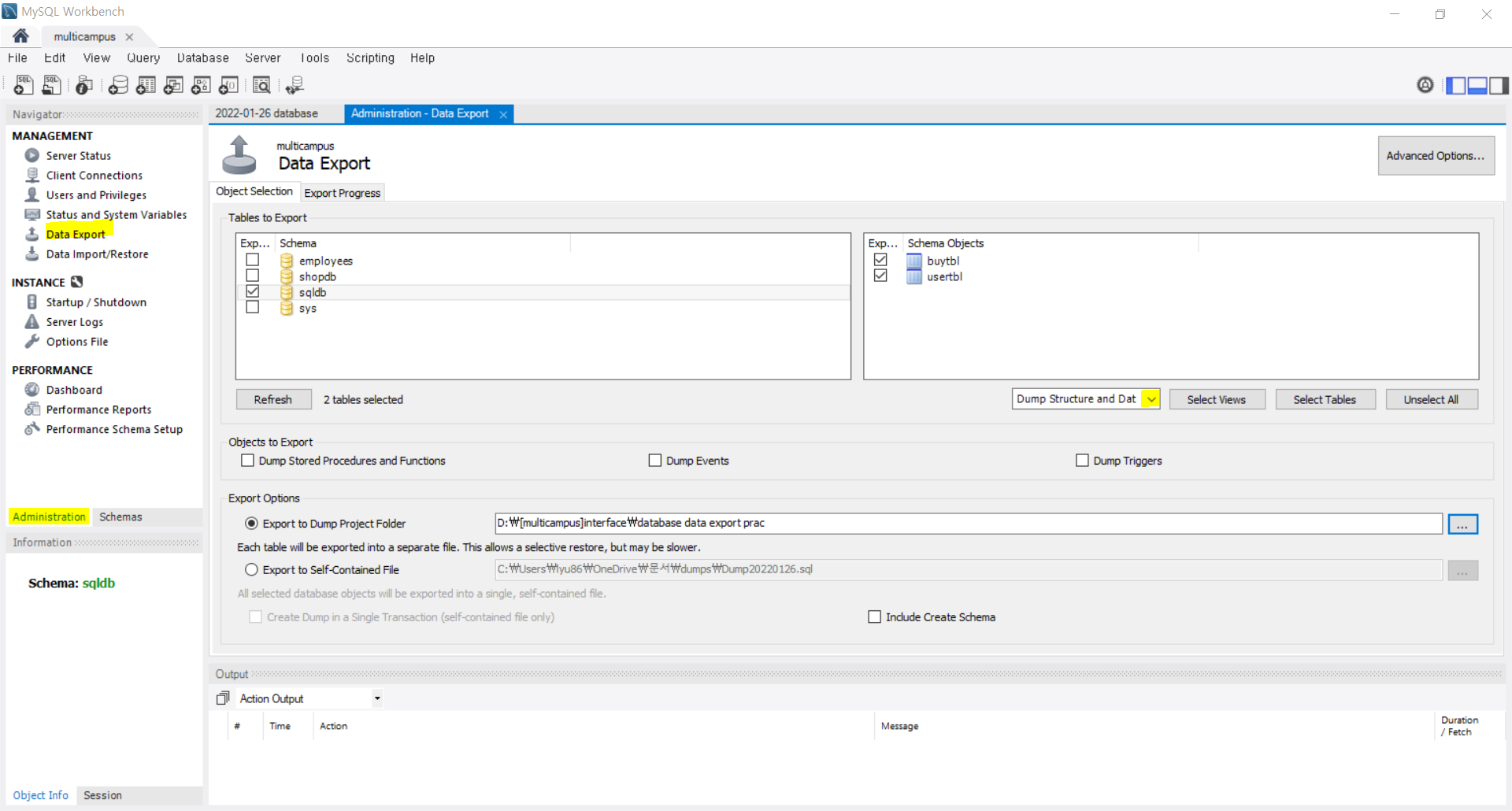Create new table toolbar icon
Viewport: 1512px width, 811px height.
[146, 85]
